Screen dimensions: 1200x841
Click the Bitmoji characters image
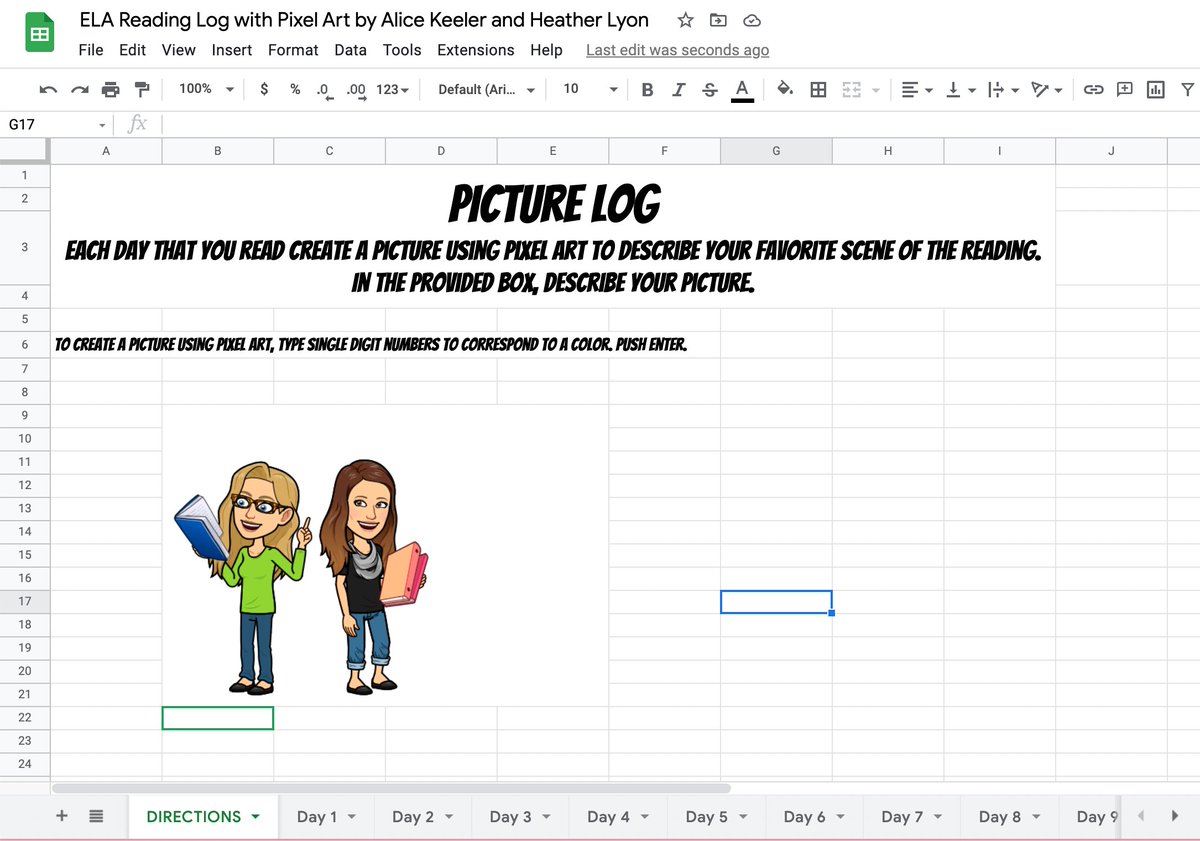tap(301, 577)
